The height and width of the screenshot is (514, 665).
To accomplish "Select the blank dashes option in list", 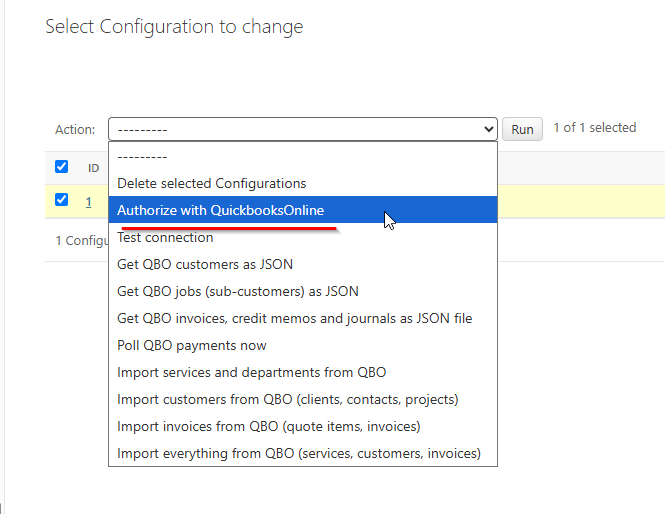I will tap(303, 156).
